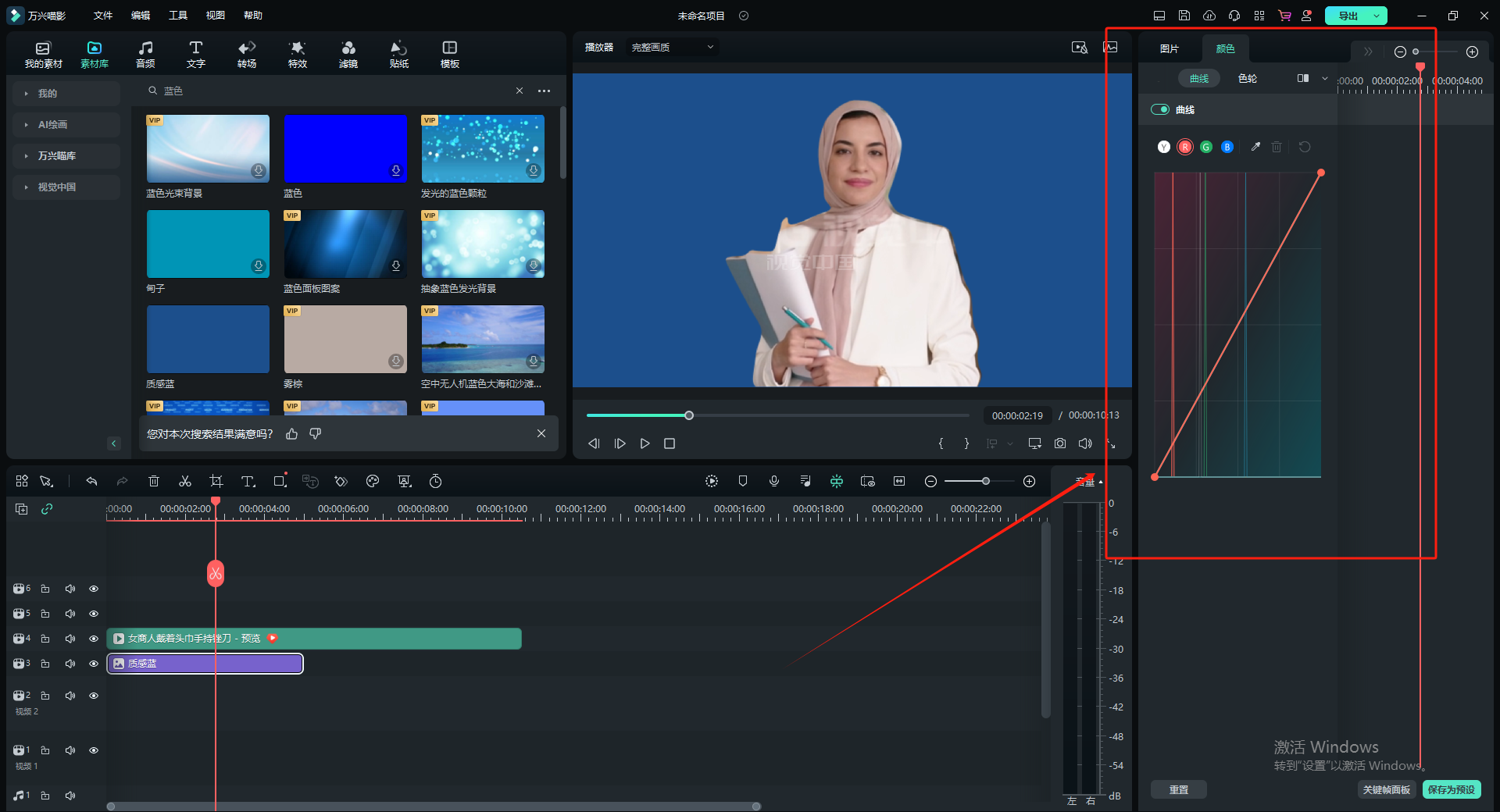Open the 转场 transitions panel
The image size is (1500, 812).
pos(247,54)
